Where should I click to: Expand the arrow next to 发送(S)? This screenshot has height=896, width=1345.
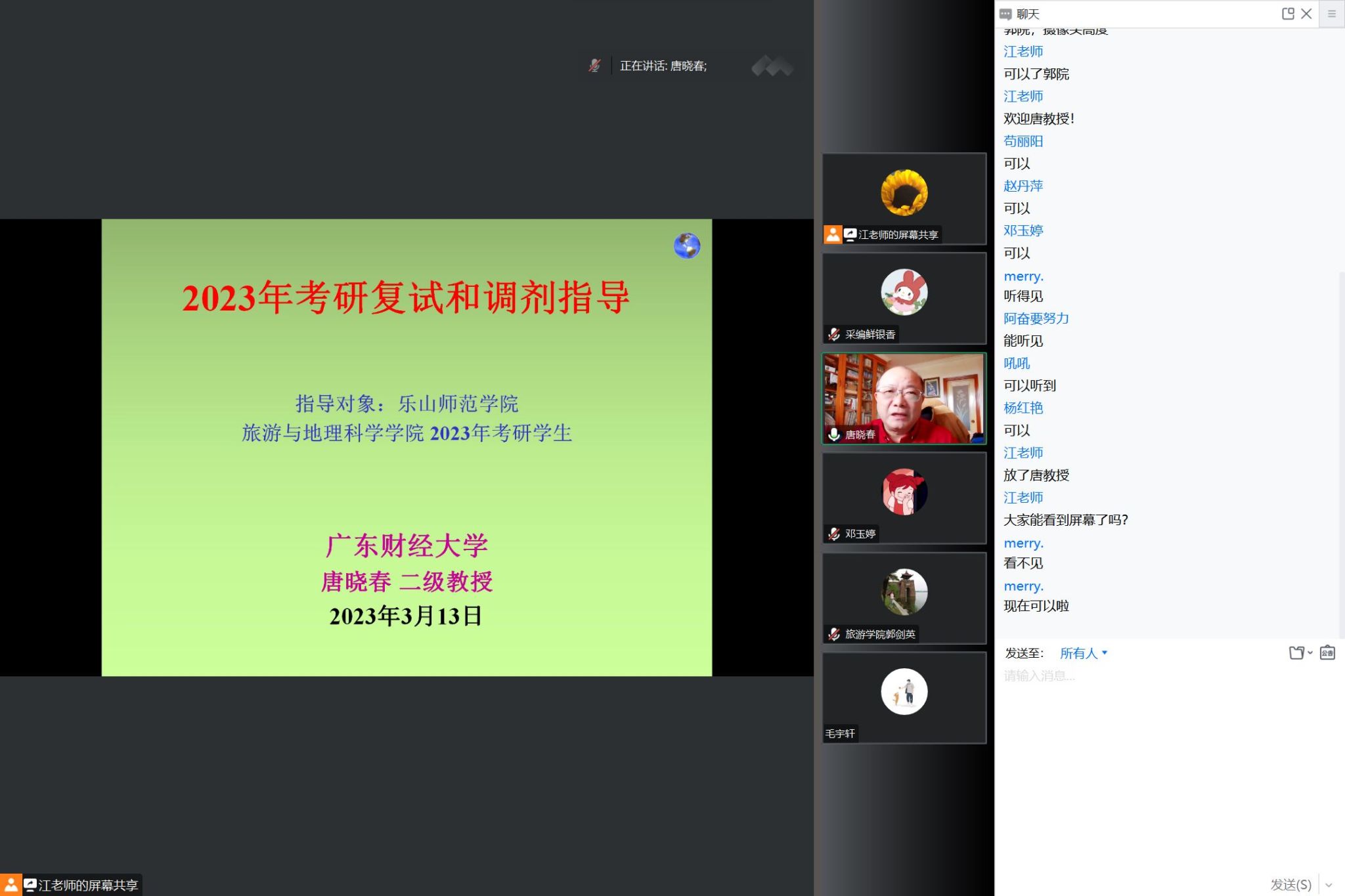click(x=1329, y=885)
